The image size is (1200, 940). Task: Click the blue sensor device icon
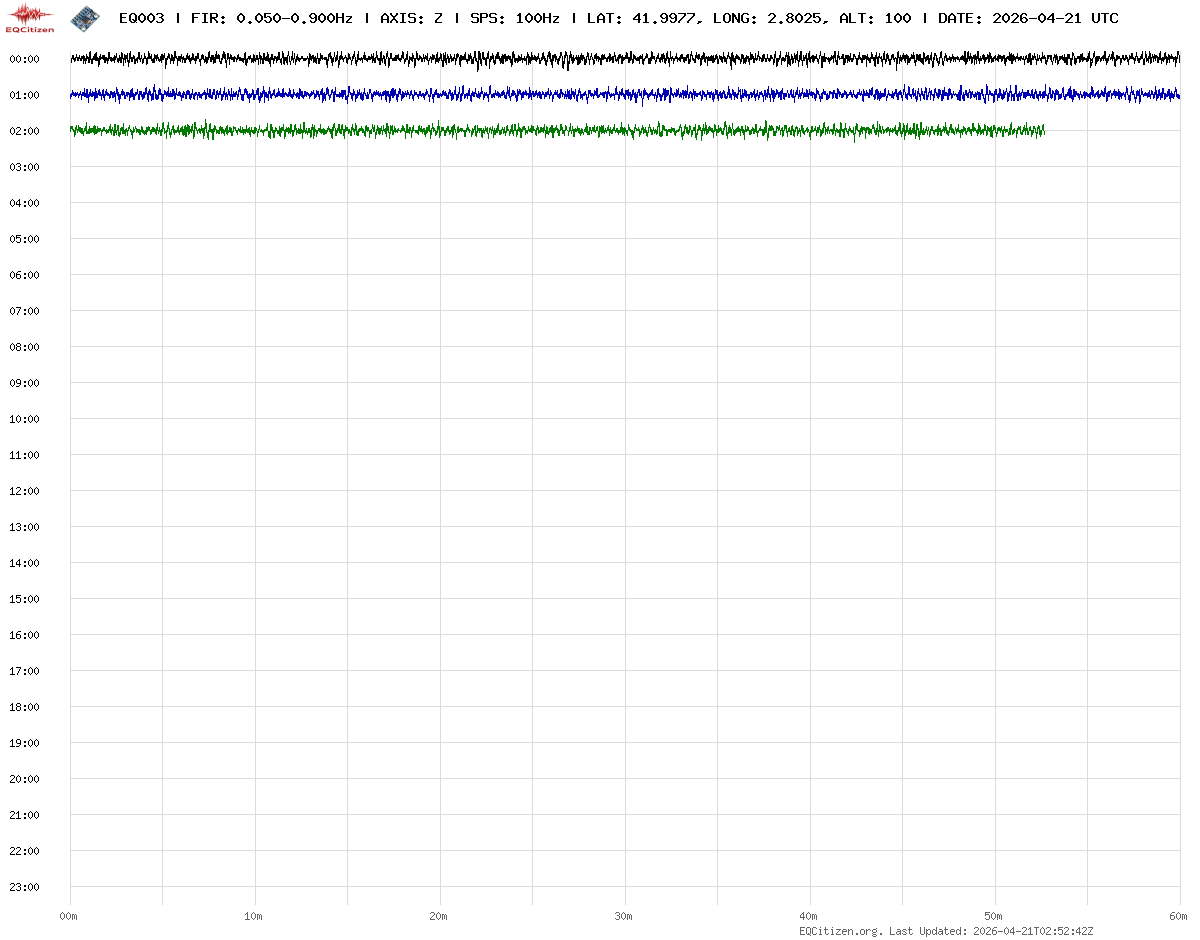tap(85, 18)
